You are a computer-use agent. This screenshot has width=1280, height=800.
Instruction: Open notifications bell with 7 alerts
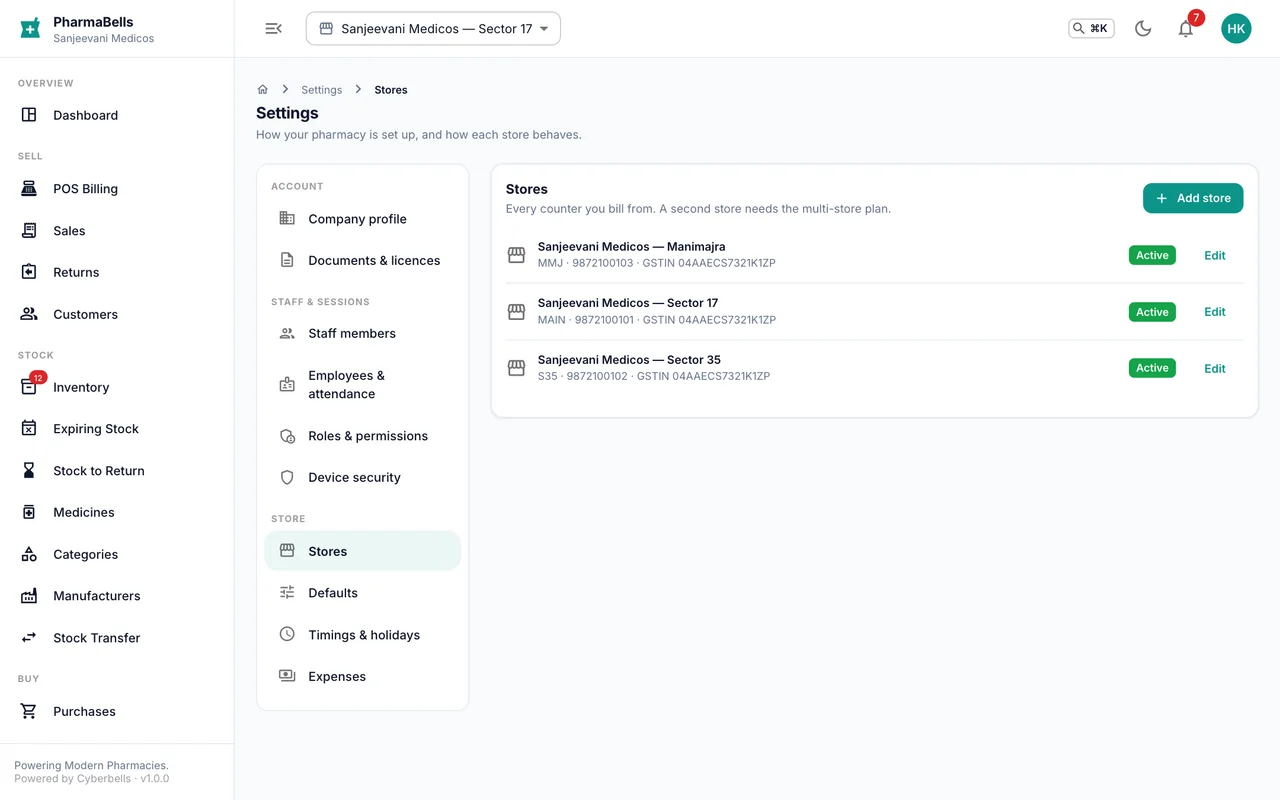[1186, 29]
